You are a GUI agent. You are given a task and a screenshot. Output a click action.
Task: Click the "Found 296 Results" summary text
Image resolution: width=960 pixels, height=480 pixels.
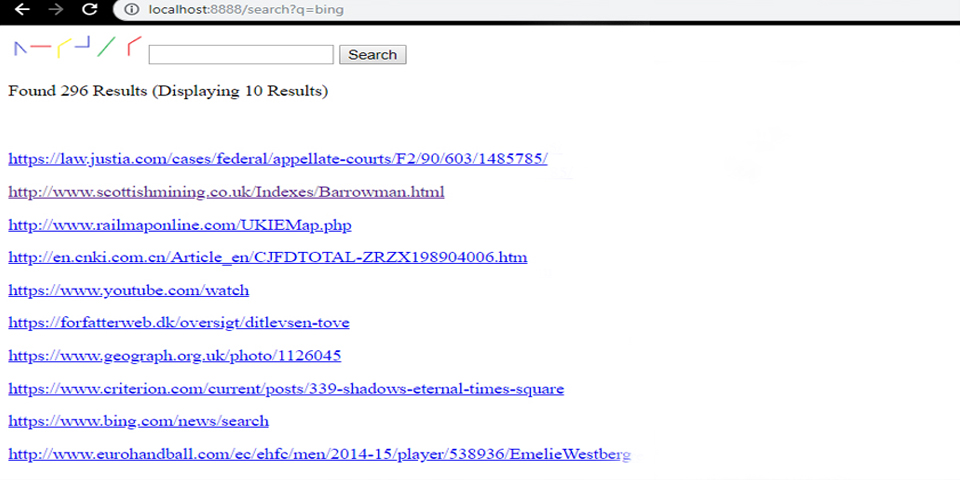point(167,91)
